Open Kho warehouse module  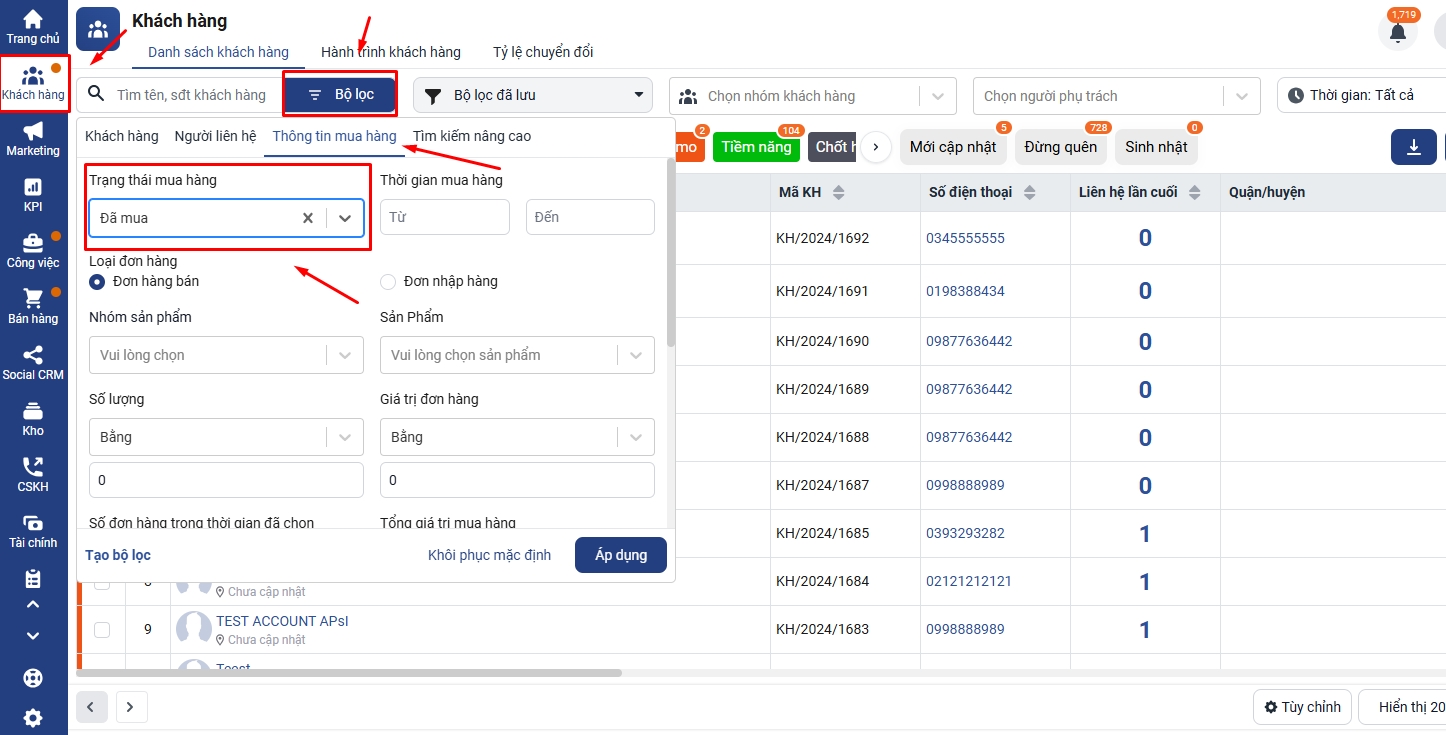pyautogui.click(x=33, y=418)
